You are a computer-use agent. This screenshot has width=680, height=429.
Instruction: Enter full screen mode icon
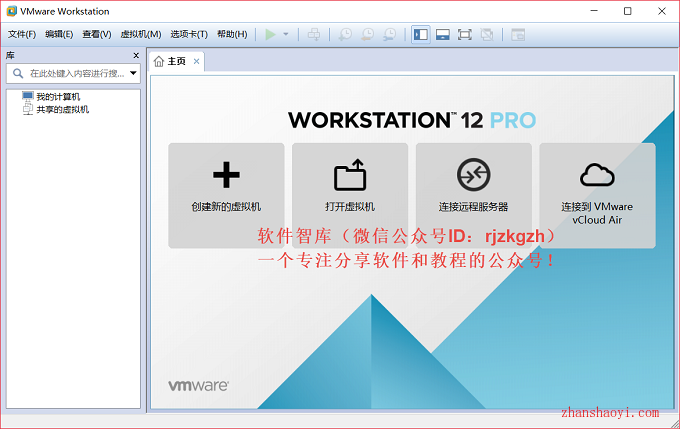(x=464, y=34)
